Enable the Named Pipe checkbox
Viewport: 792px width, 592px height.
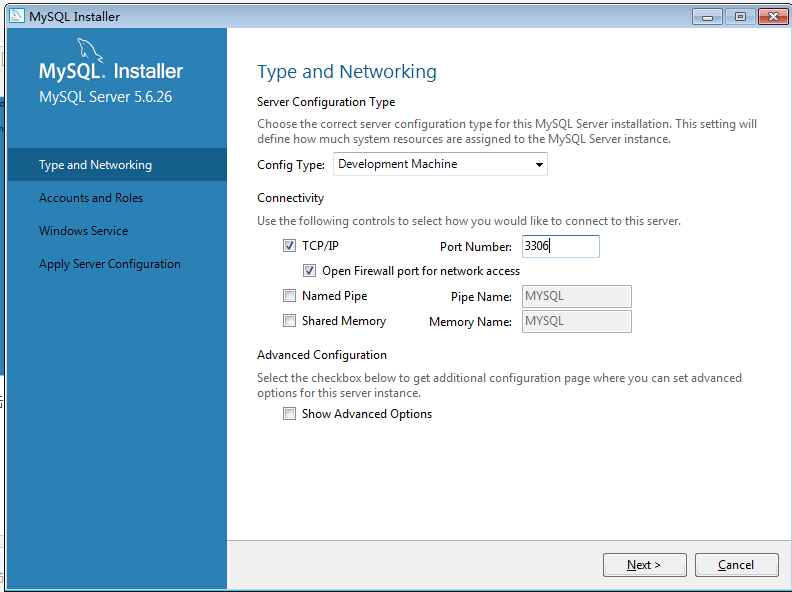point(289,295)
